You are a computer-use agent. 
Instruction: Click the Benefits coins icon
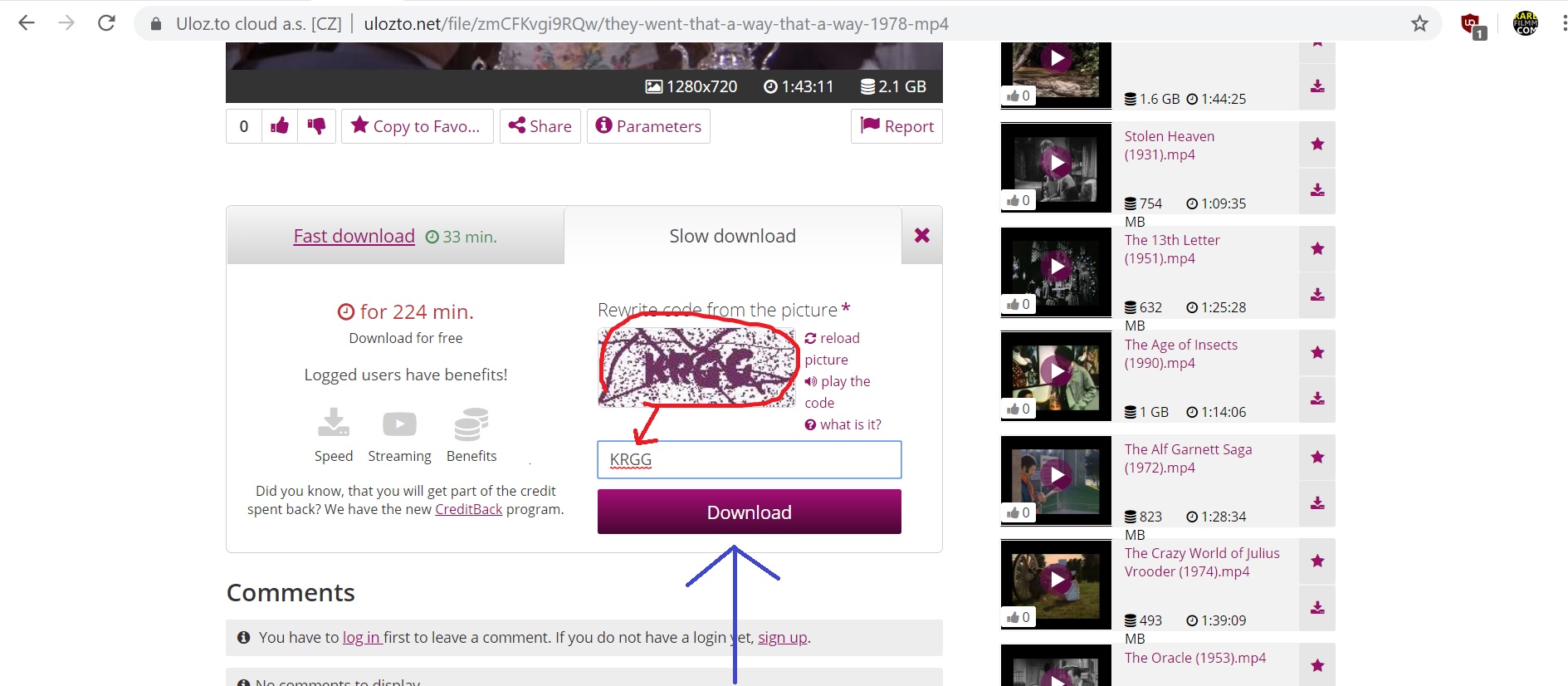point(471,424)
